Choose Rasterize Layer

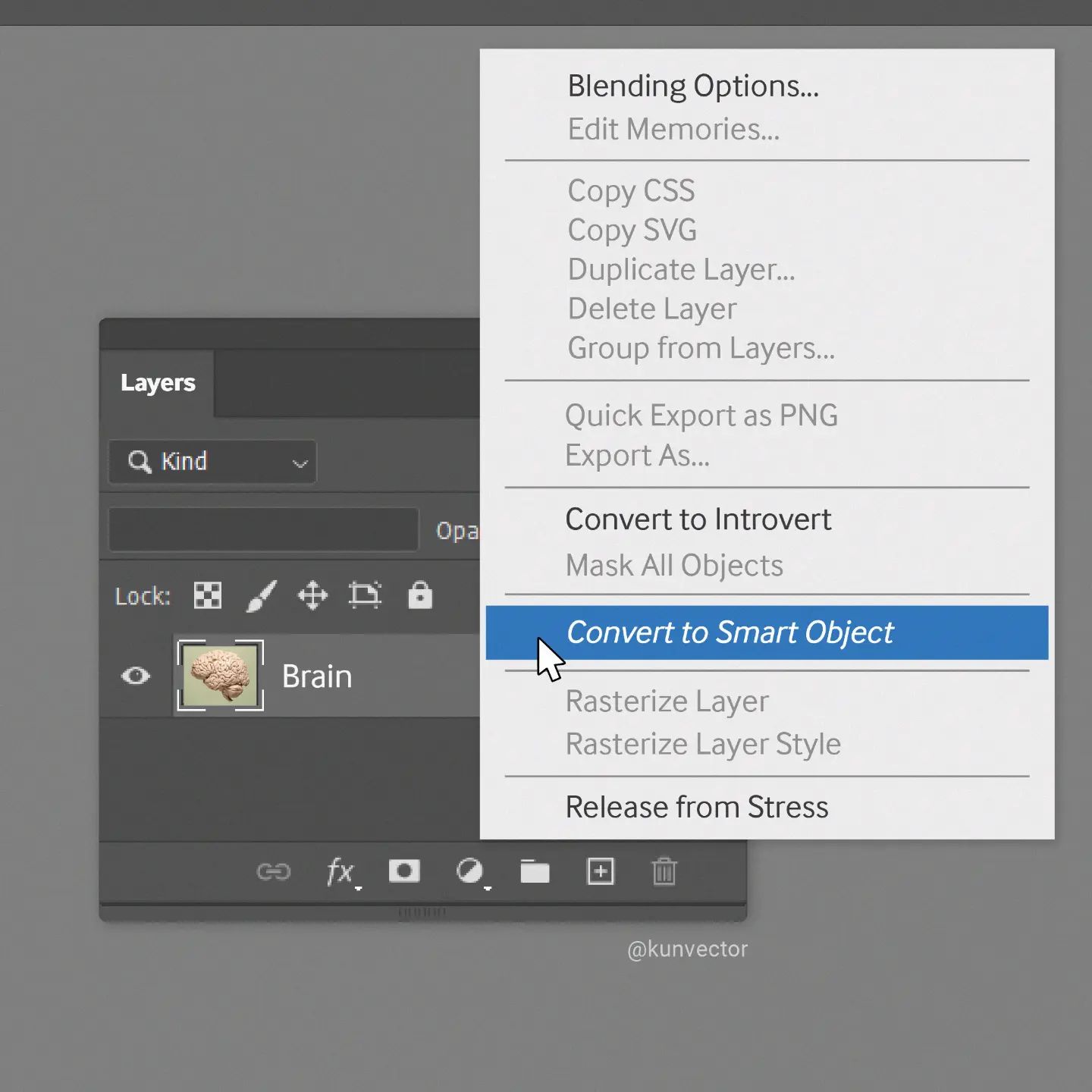click(667, 701)
